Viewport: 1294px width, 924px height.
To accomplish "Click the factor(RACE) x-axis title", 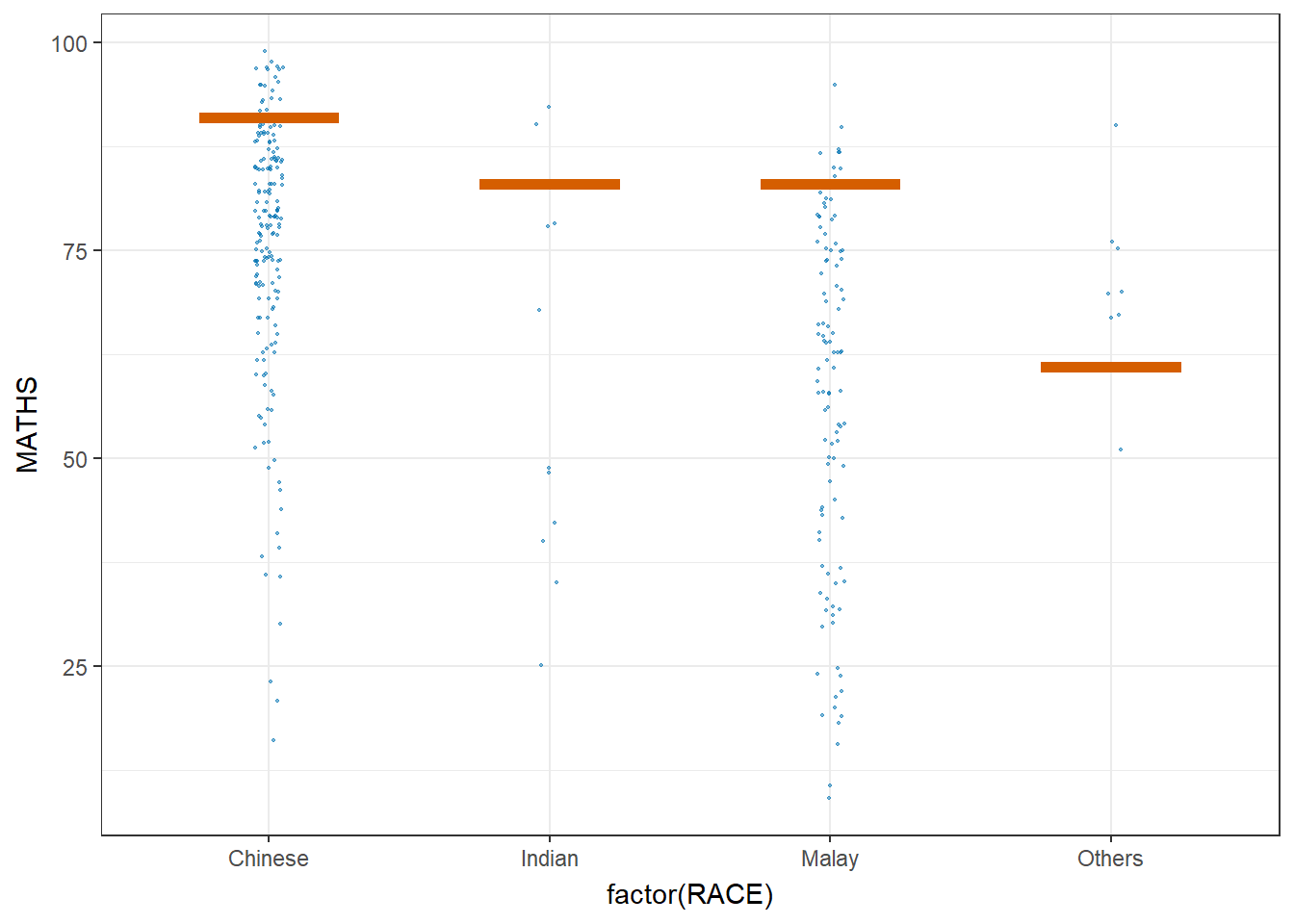I will pyautogui.click(x=689, y=895).
